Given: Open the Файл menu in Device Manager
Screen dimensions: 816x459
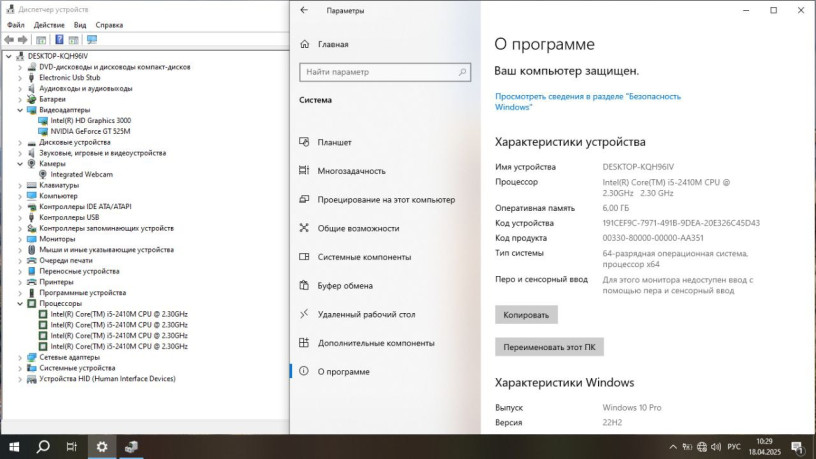Looking at the screenshot, I should [16, 25].
